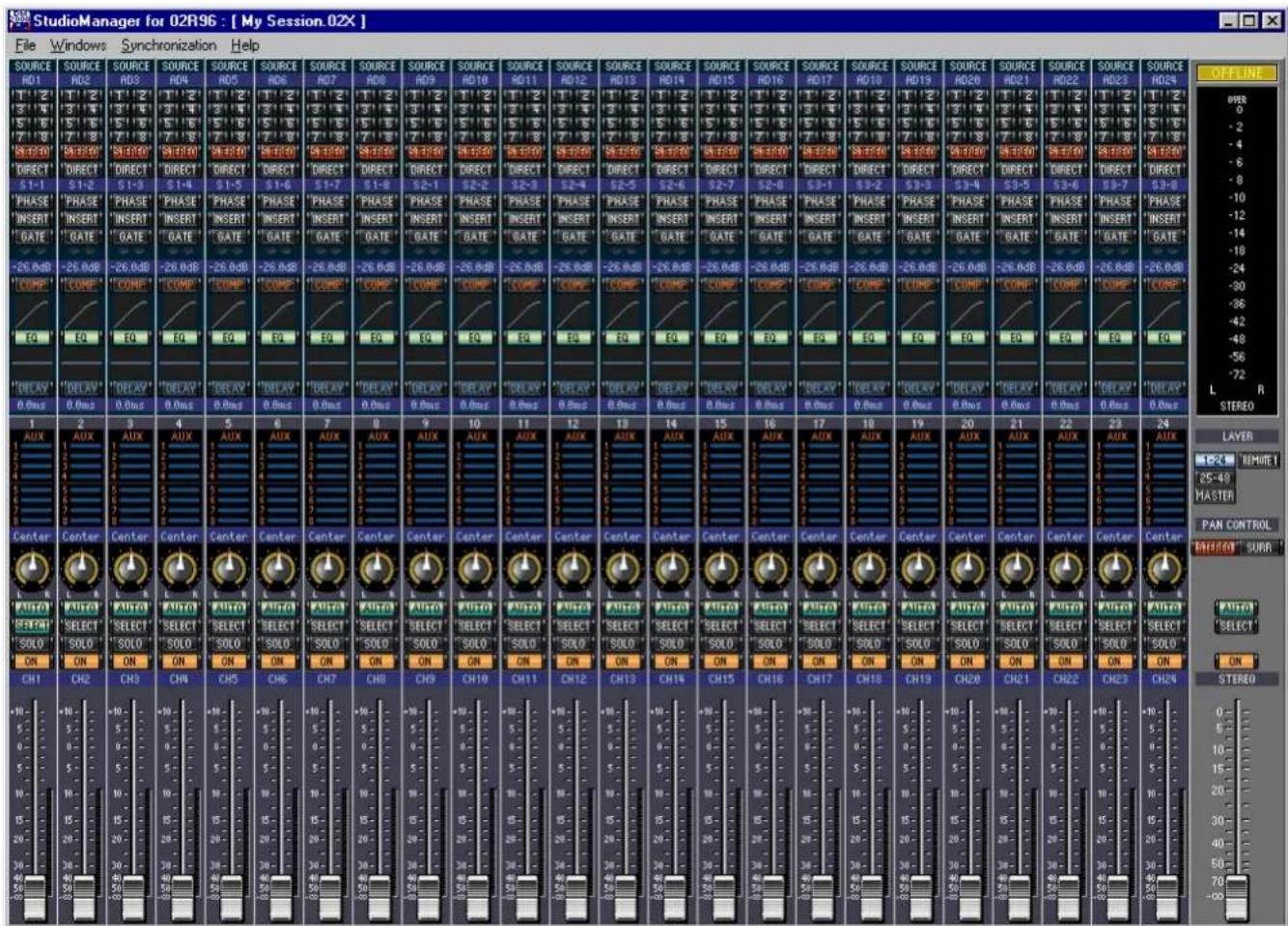Enable DIRECT out on channel 2
This screenshot has height=926, width=1288.
click(x=81, y=169)
